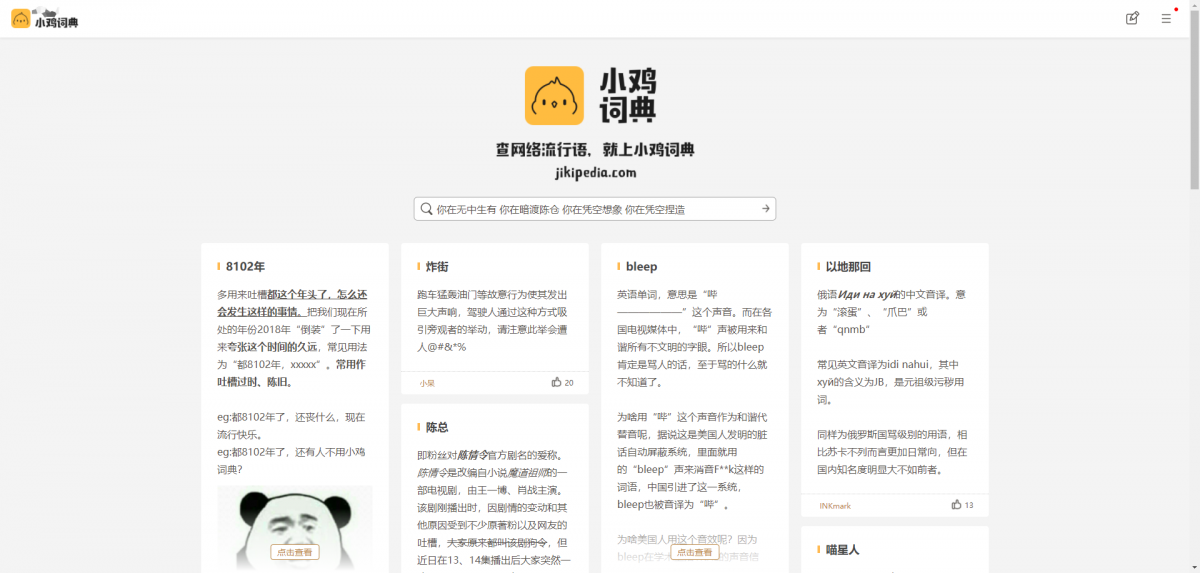Click the 小鸡词典 logo in the top-left header
The height and width of the screenshot is (573, 1200).
point(45,19)
